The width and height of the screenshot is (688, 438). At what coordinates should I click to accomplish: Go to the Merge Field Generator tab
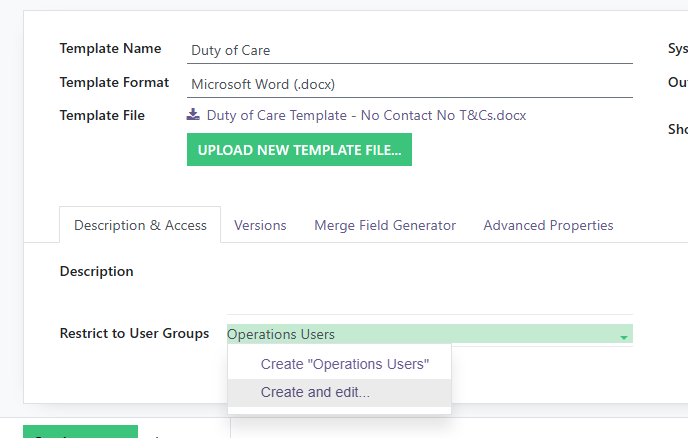coord(385,225)
